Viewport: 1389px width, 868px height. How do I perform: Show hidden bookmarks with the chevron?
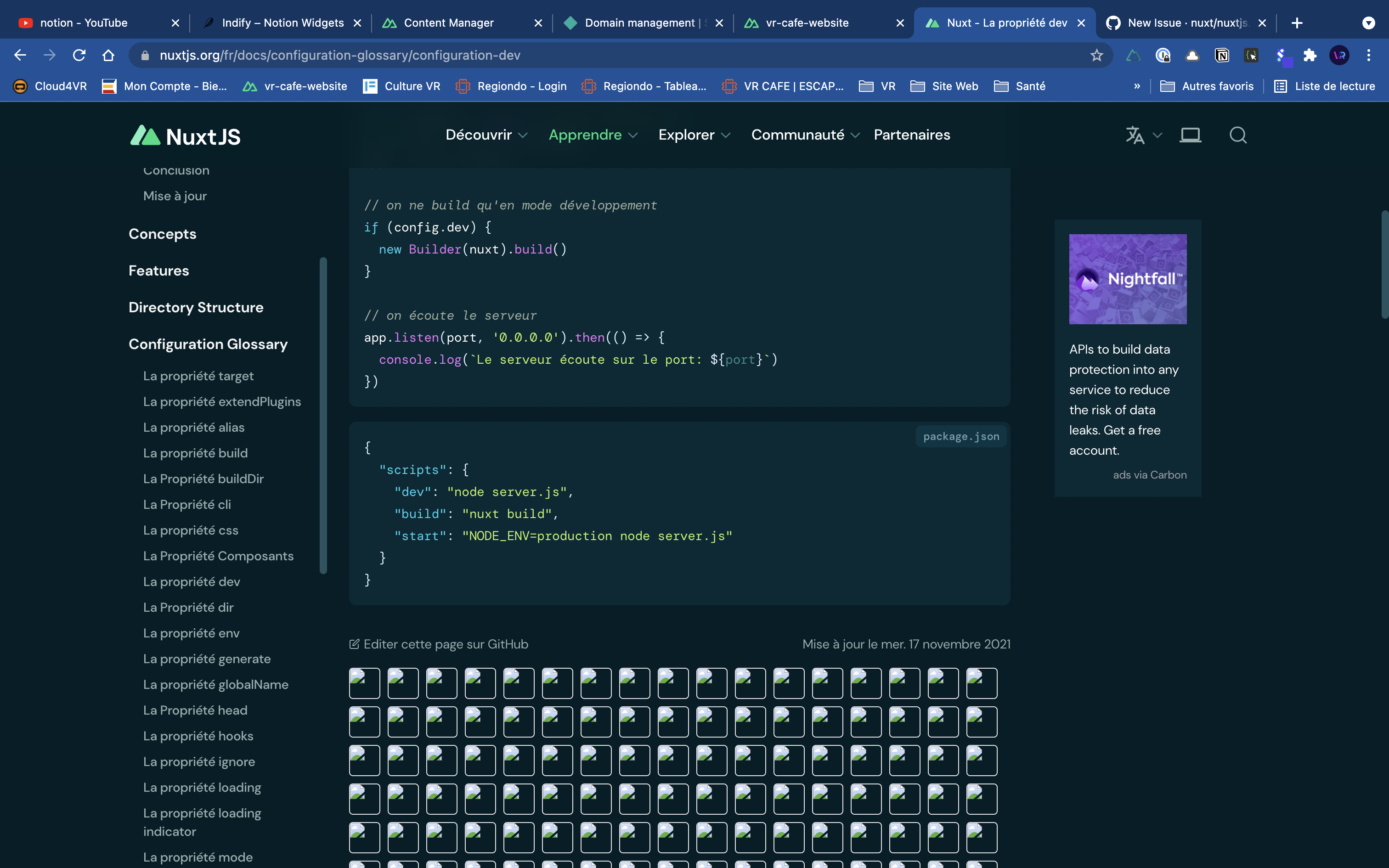(x=1137, y=86)
